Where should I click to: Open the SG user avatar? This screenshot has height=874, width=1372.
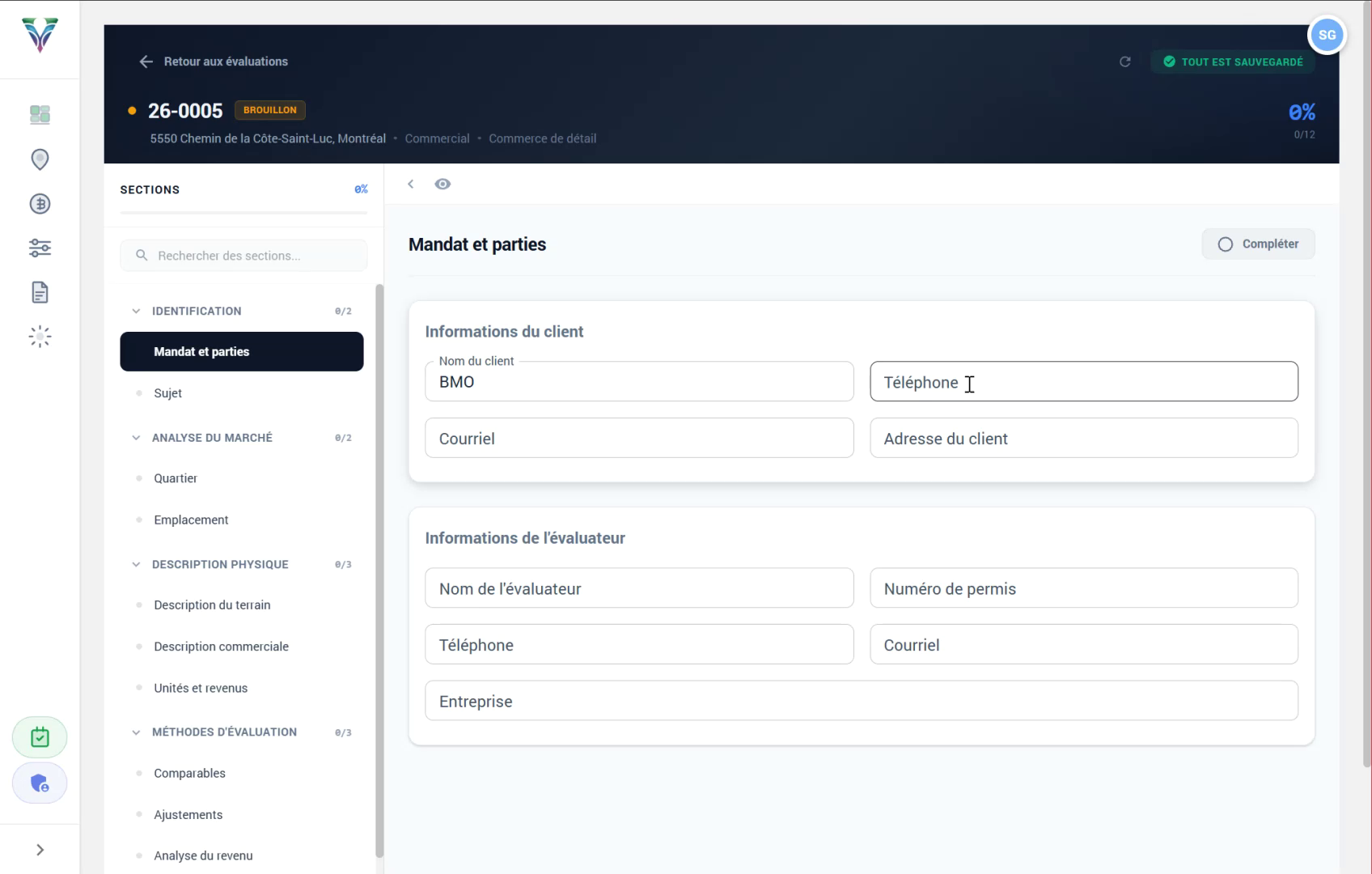point(1327,35)
